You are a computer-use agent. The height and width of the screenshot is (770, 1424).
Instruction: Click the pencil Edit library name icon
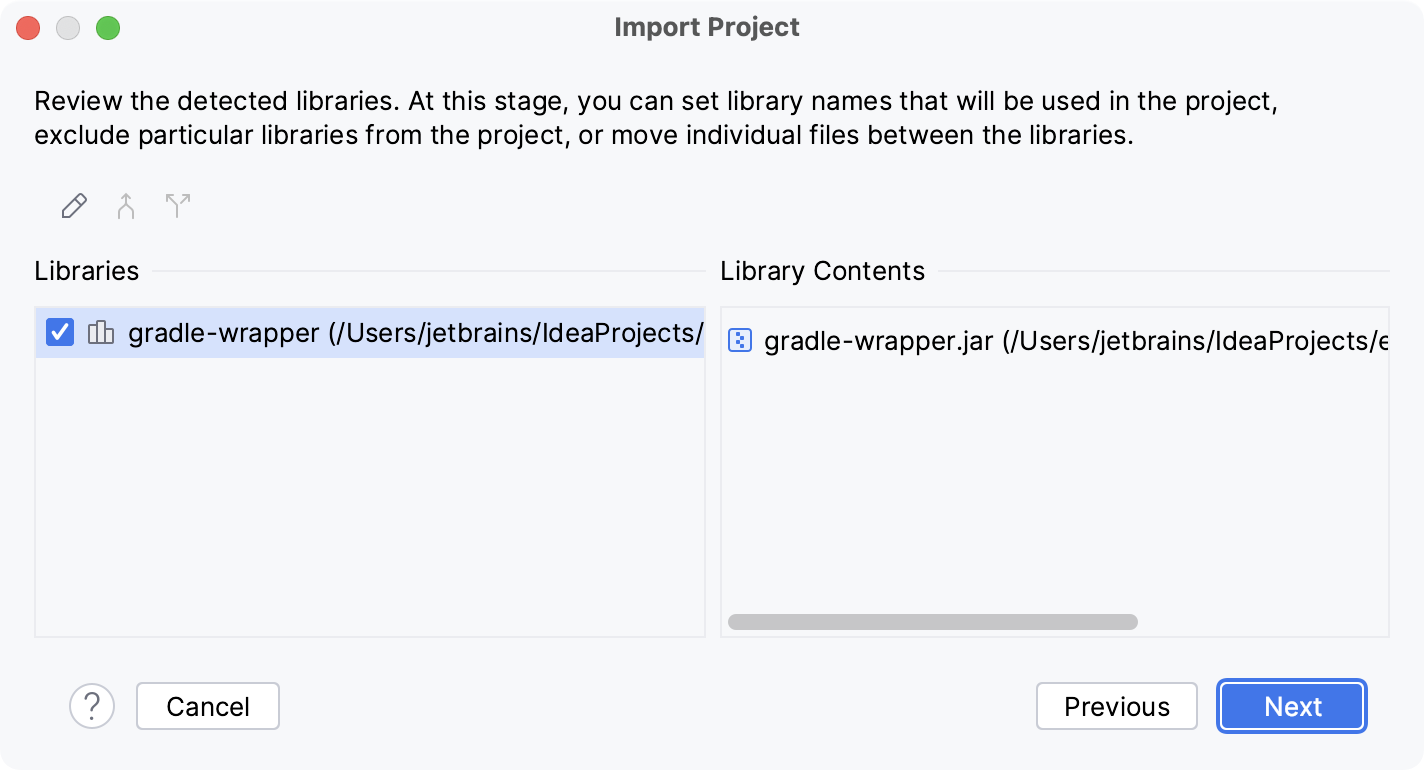coord(73,206)
